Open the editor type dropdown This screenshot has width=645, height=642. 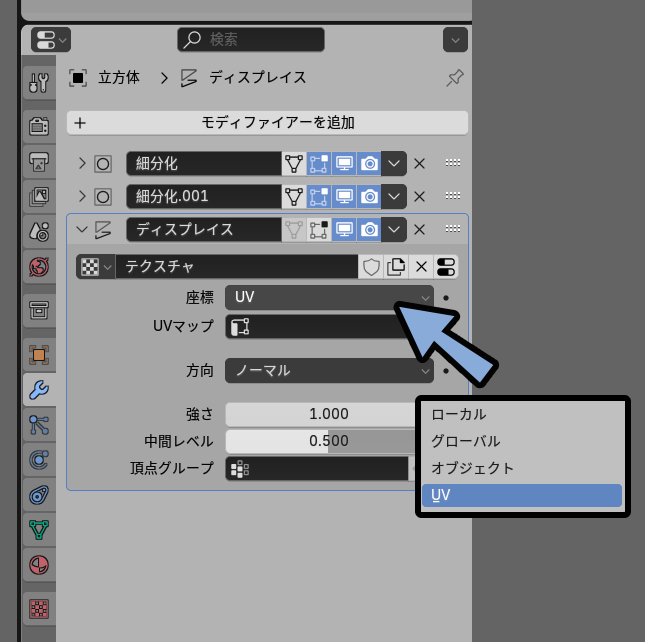pyautogui.click(x=51, y=40)
